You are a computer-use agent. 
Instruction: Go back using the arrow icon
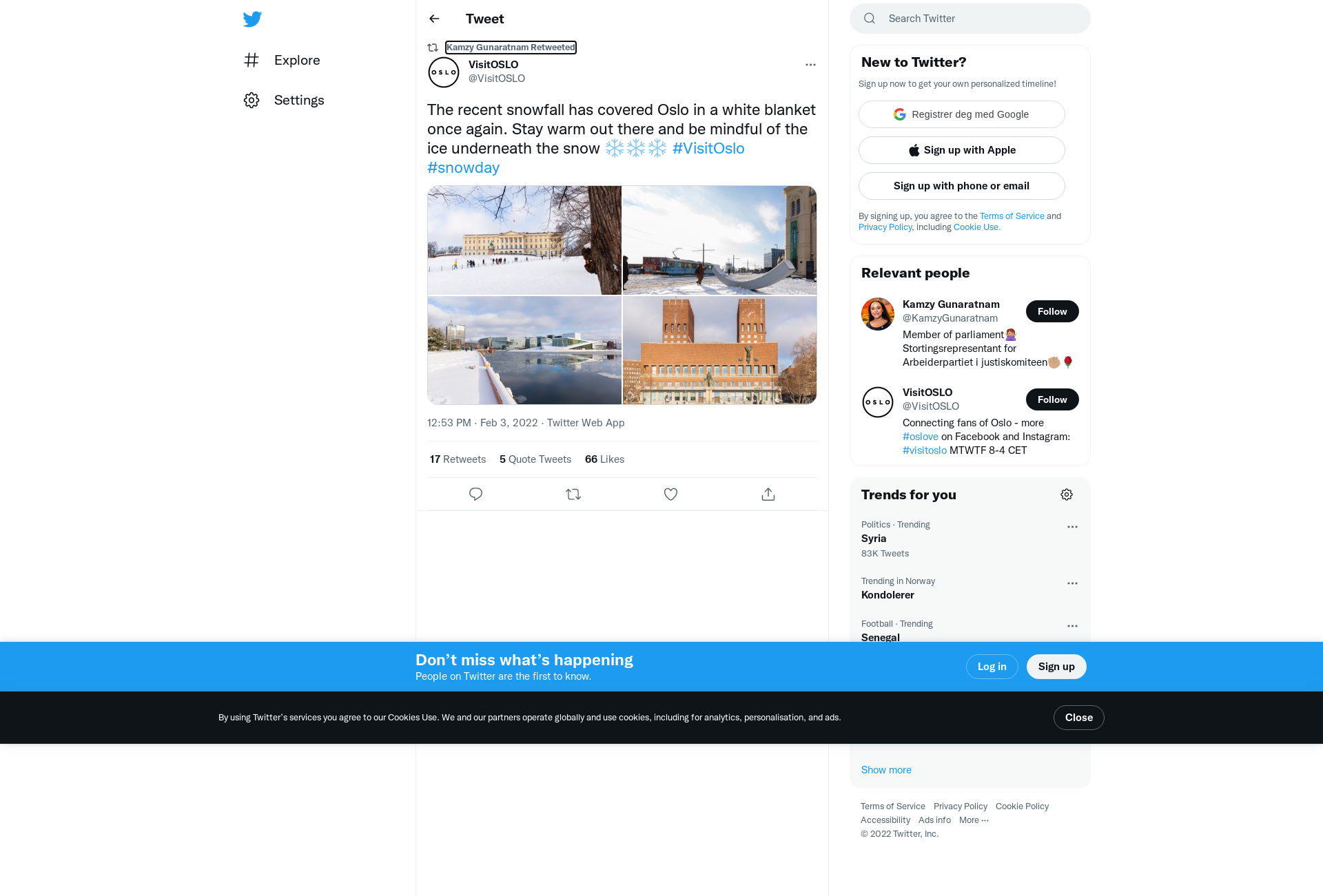434,19
